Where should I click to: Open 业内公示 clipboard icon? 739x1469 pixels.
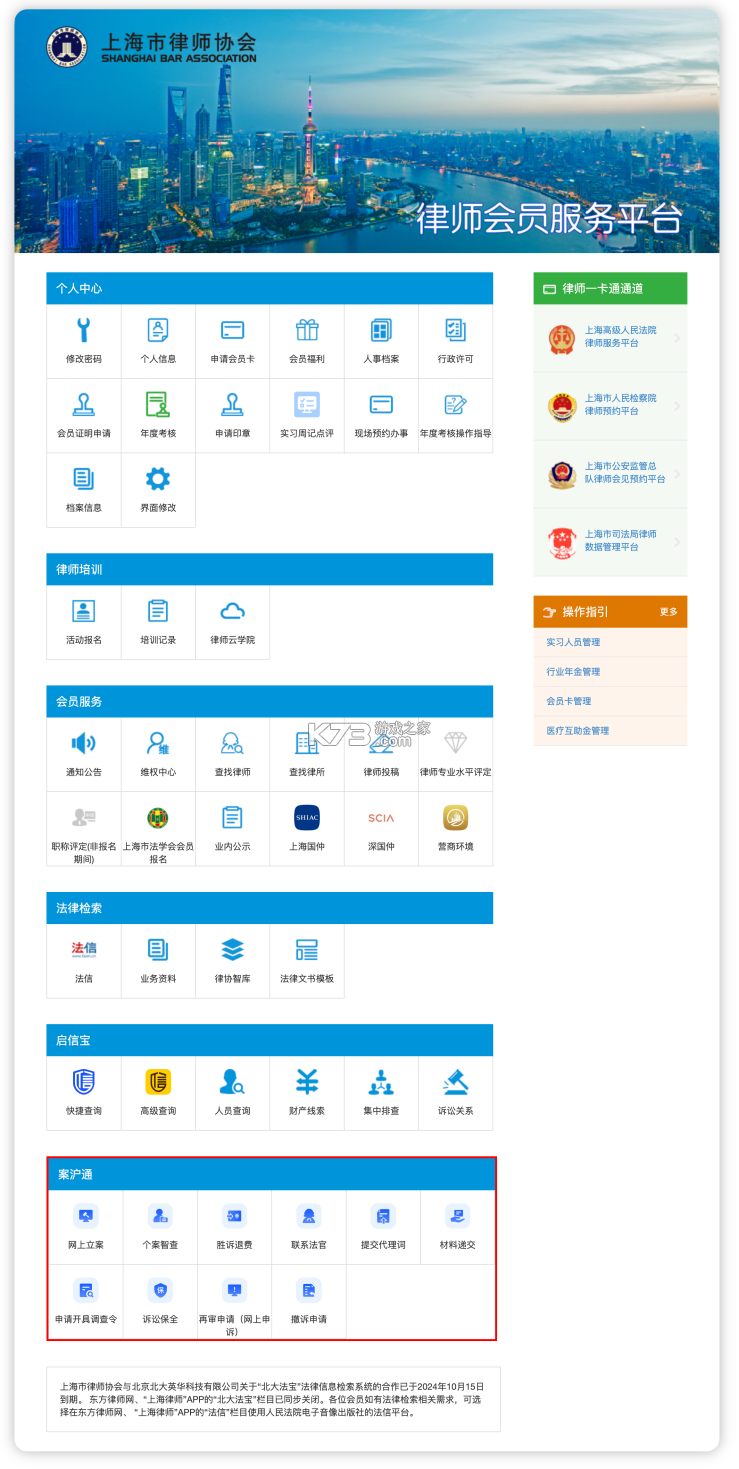[x=232, y=817]
